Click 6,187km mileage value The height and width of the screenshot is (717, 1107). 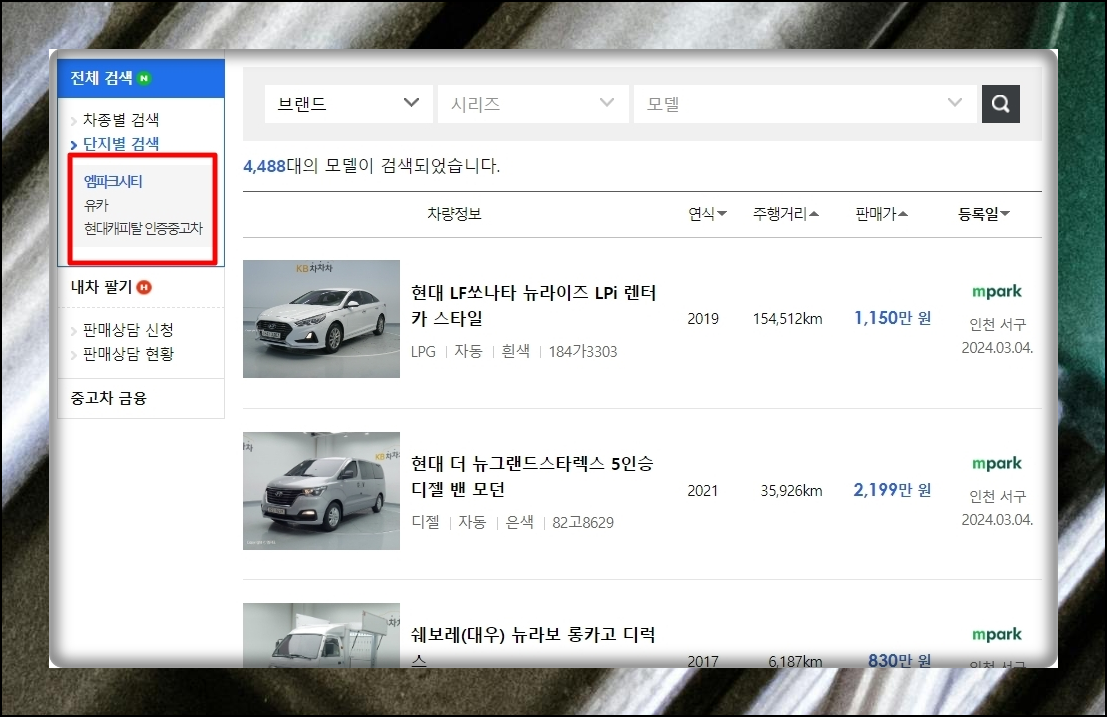796,661
